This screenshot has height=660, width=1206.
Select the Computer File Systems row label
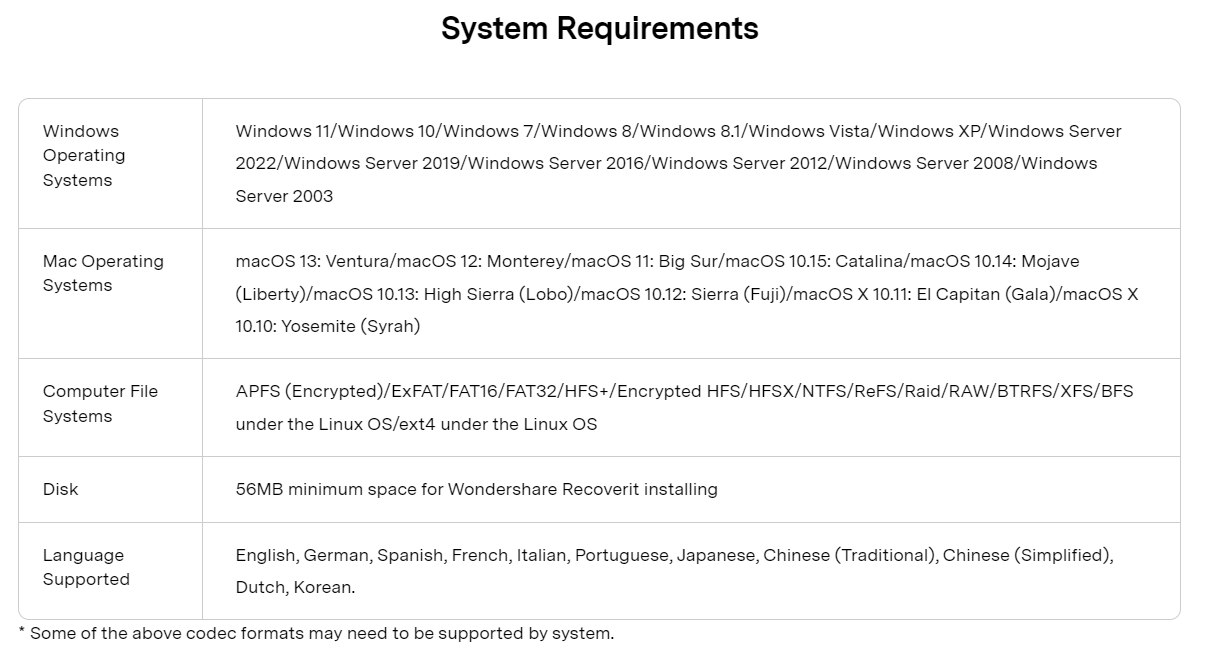point(100,403)
